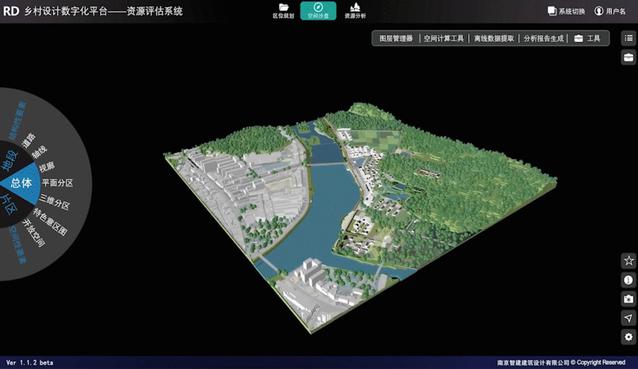
Task: Click 离线数据提取 toolbar item
Action: [x=494, y=38]
